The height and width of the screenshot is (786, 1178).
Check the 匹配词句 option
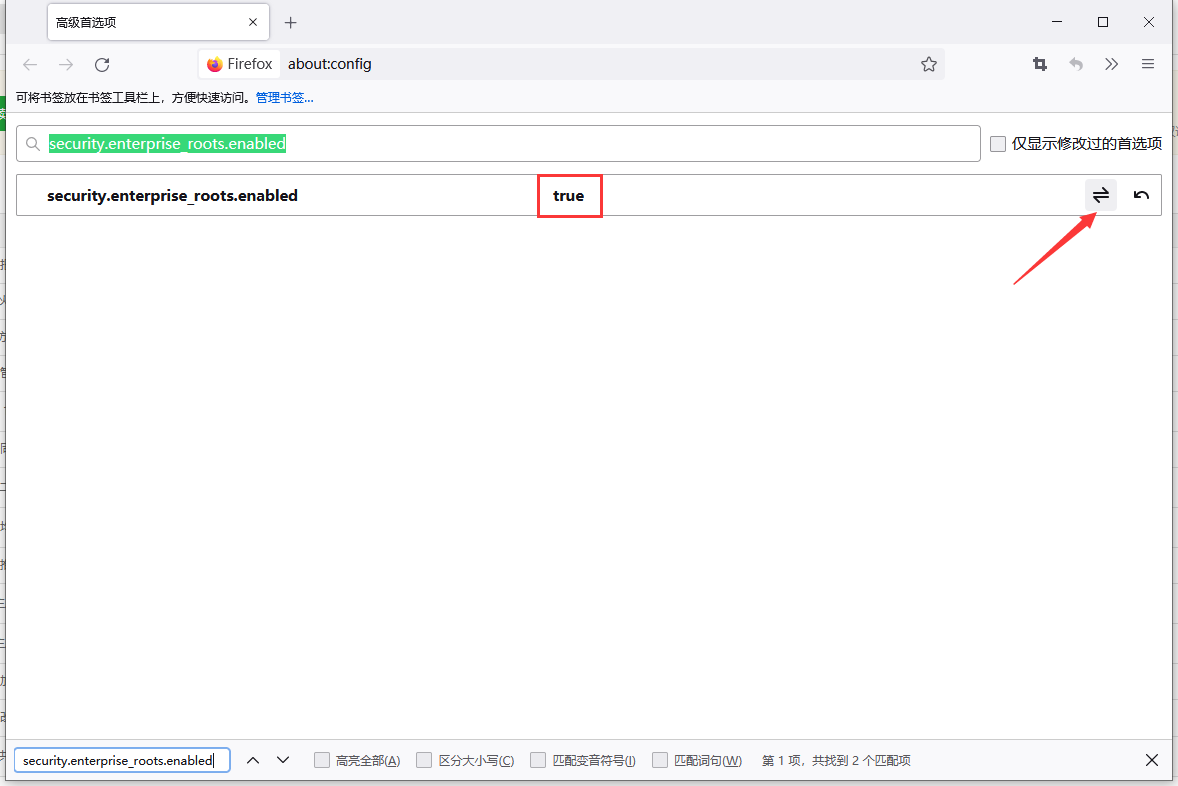click(x=660, y=760)
